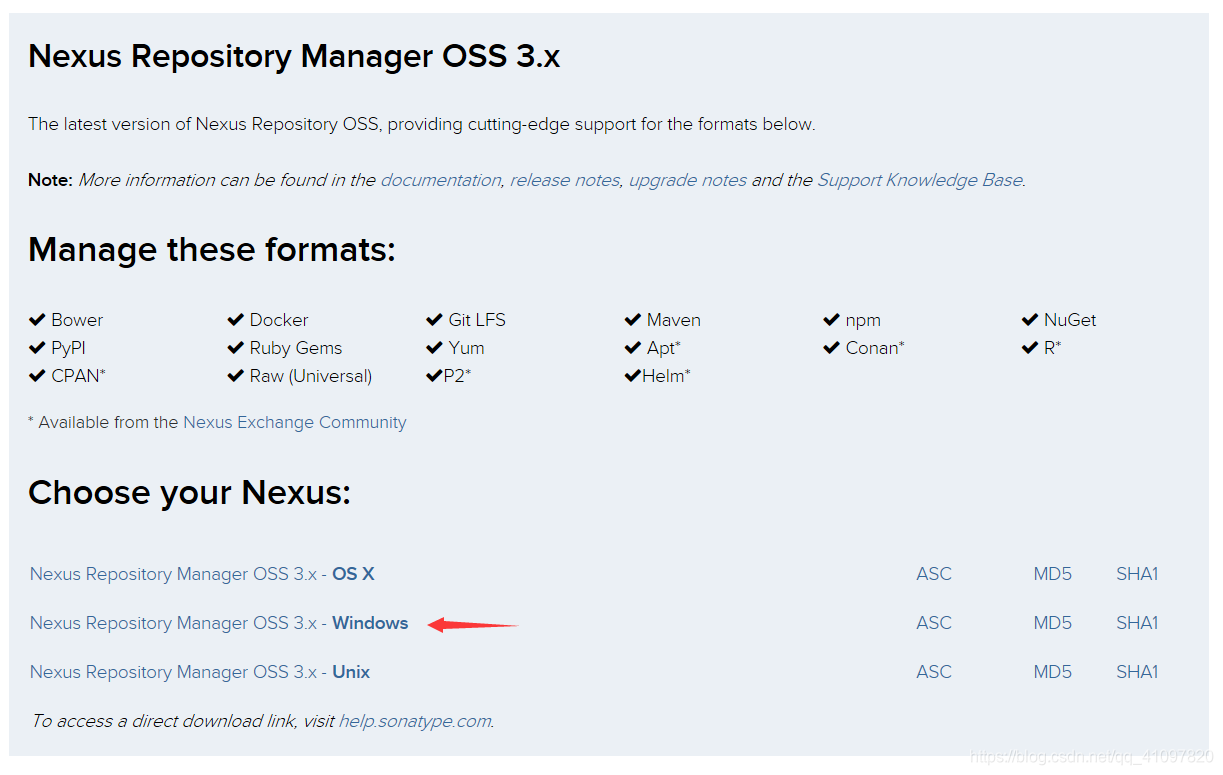The width and height of the screenshot is (1223, 775).
Task: Click the checkmark icon beside npm
Action: [x=832, y=319]
